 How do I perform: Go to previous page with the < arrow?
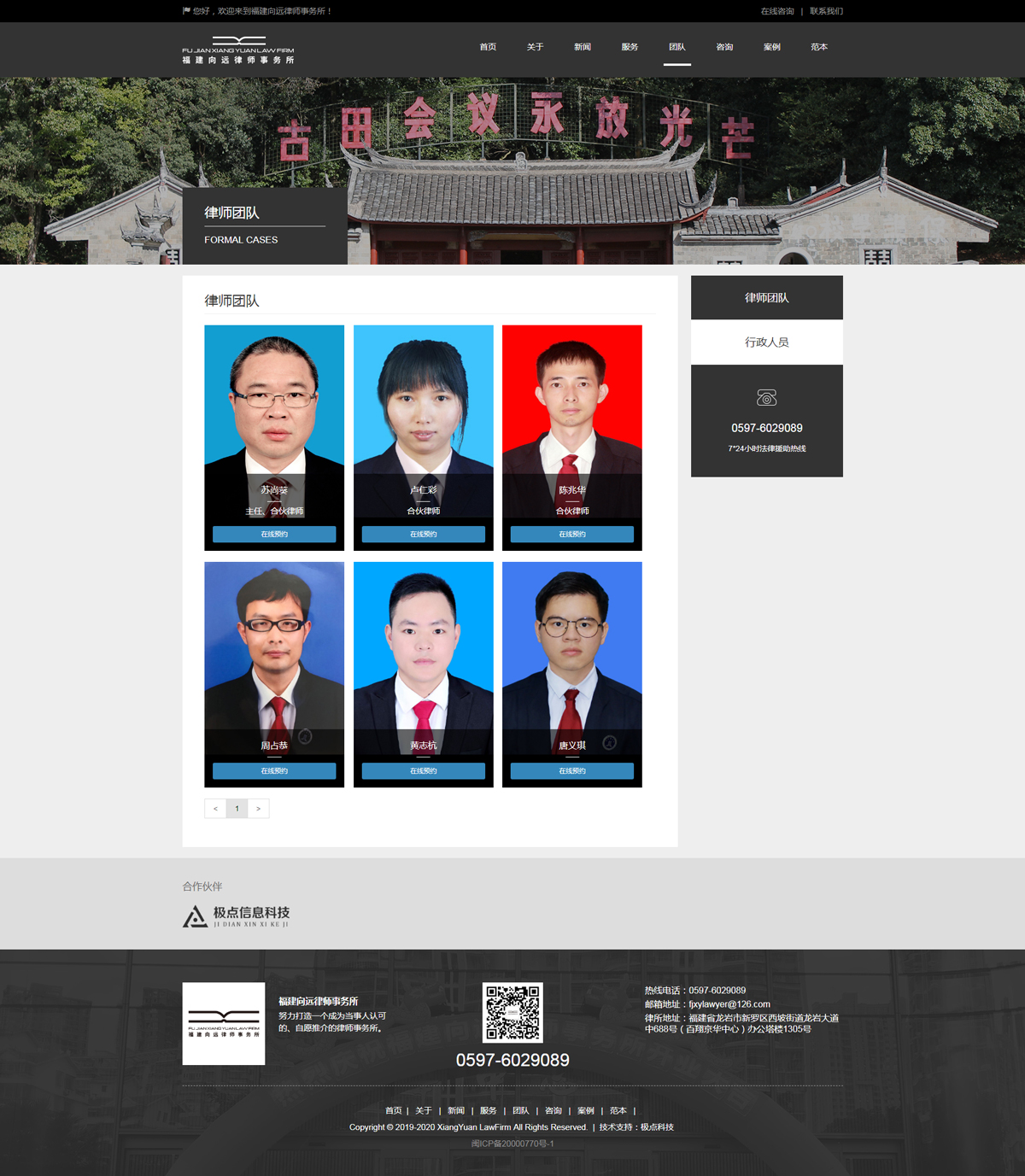pyautogui.click(x=215, y=809)
